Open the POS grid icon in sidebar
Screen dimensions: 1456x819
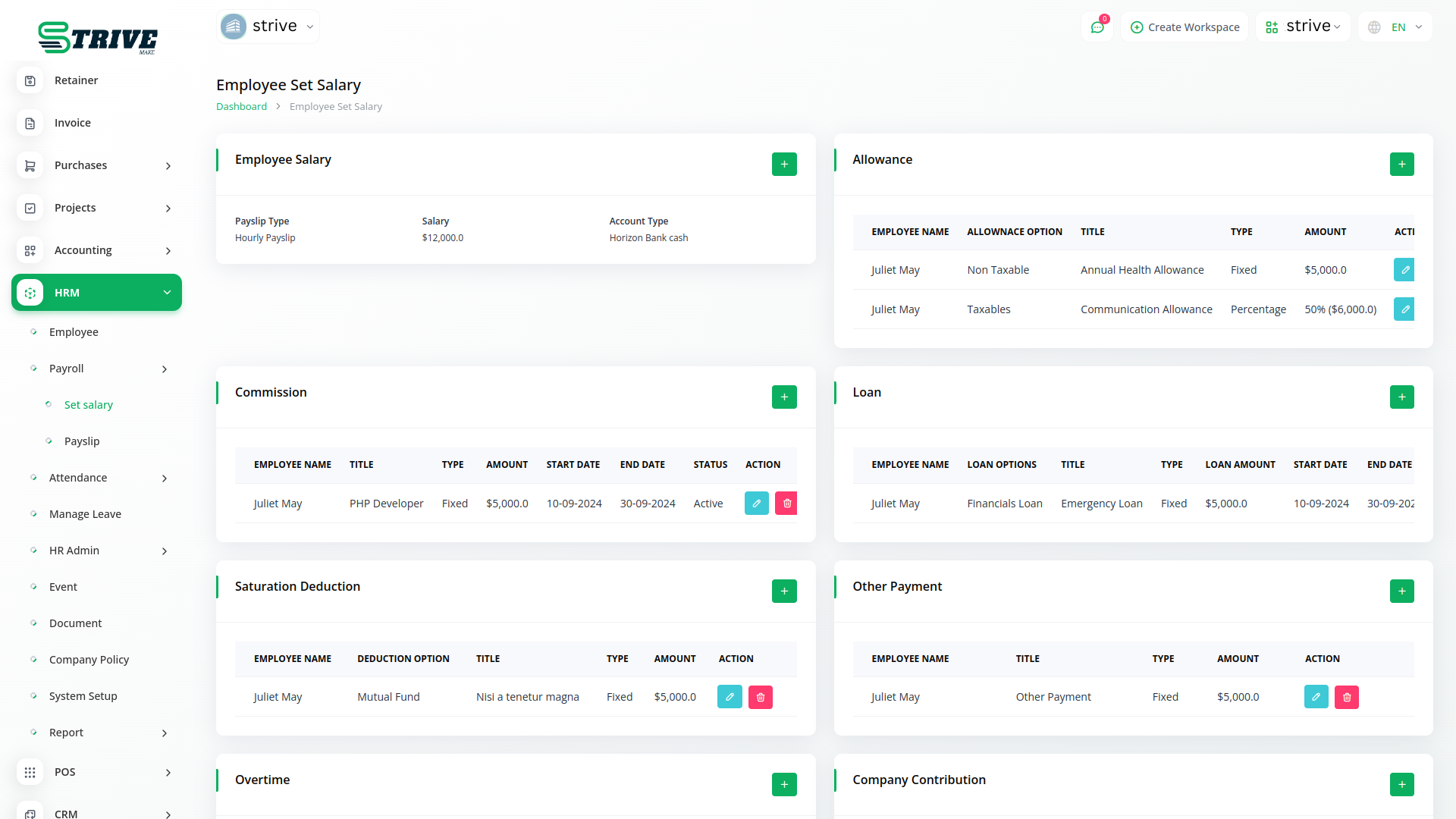pyautogui.click(x=30, y=772)
